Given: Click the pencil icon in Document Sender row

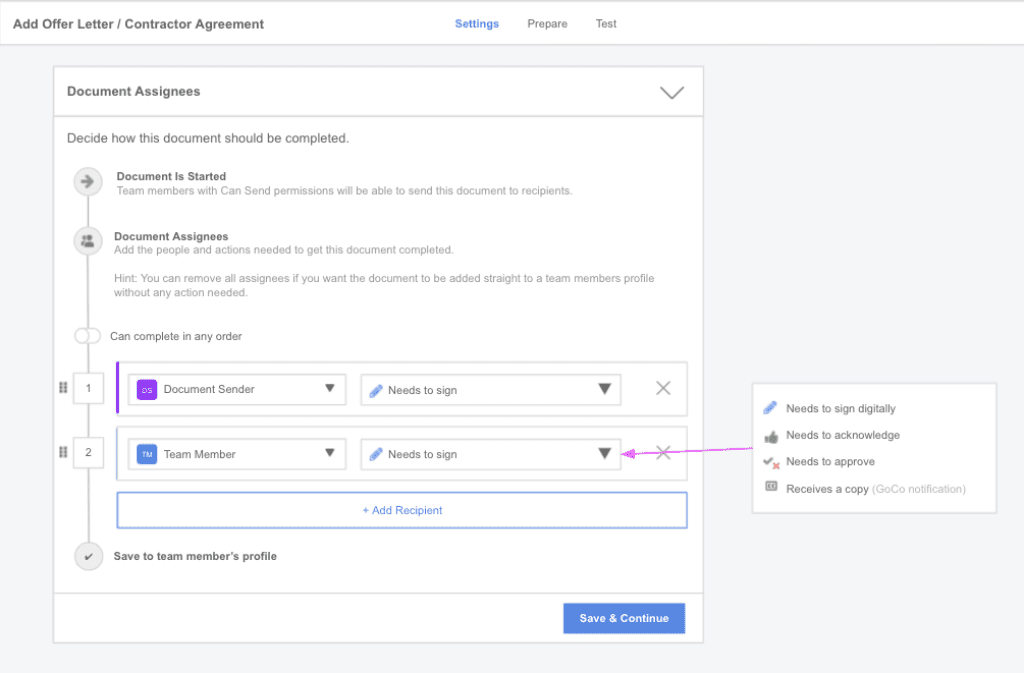Looking at the screenshot, I should coord(376,390).
